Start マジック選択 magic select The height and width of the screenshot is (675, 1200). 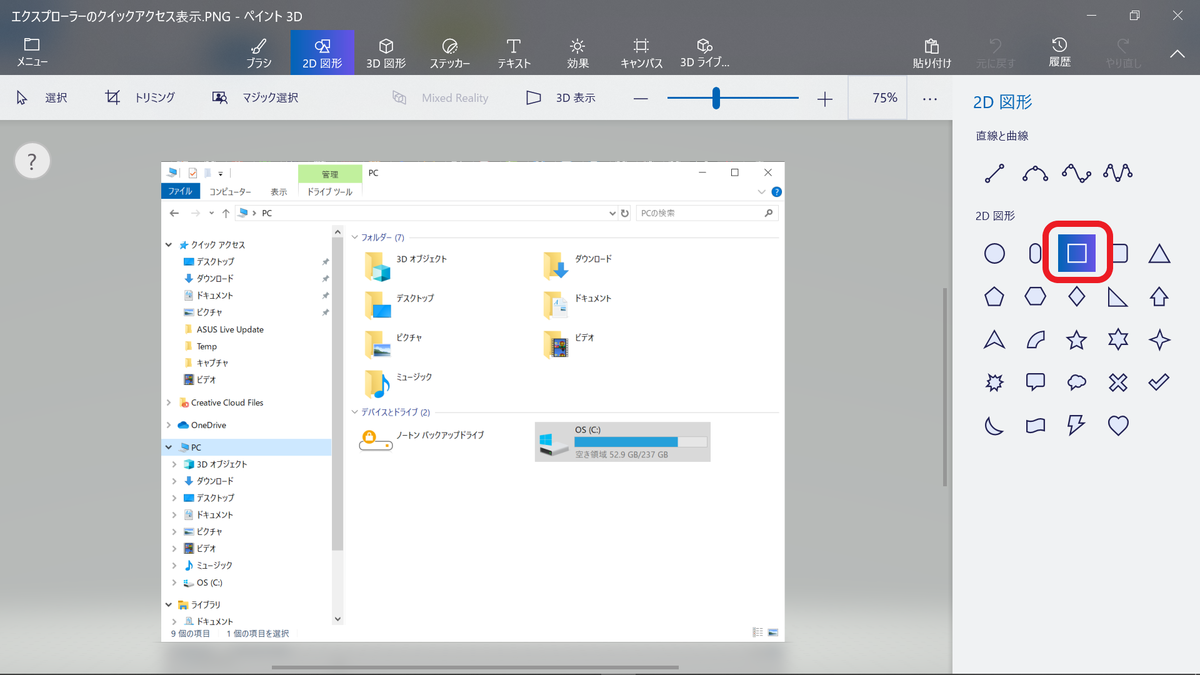pos(256,98)
